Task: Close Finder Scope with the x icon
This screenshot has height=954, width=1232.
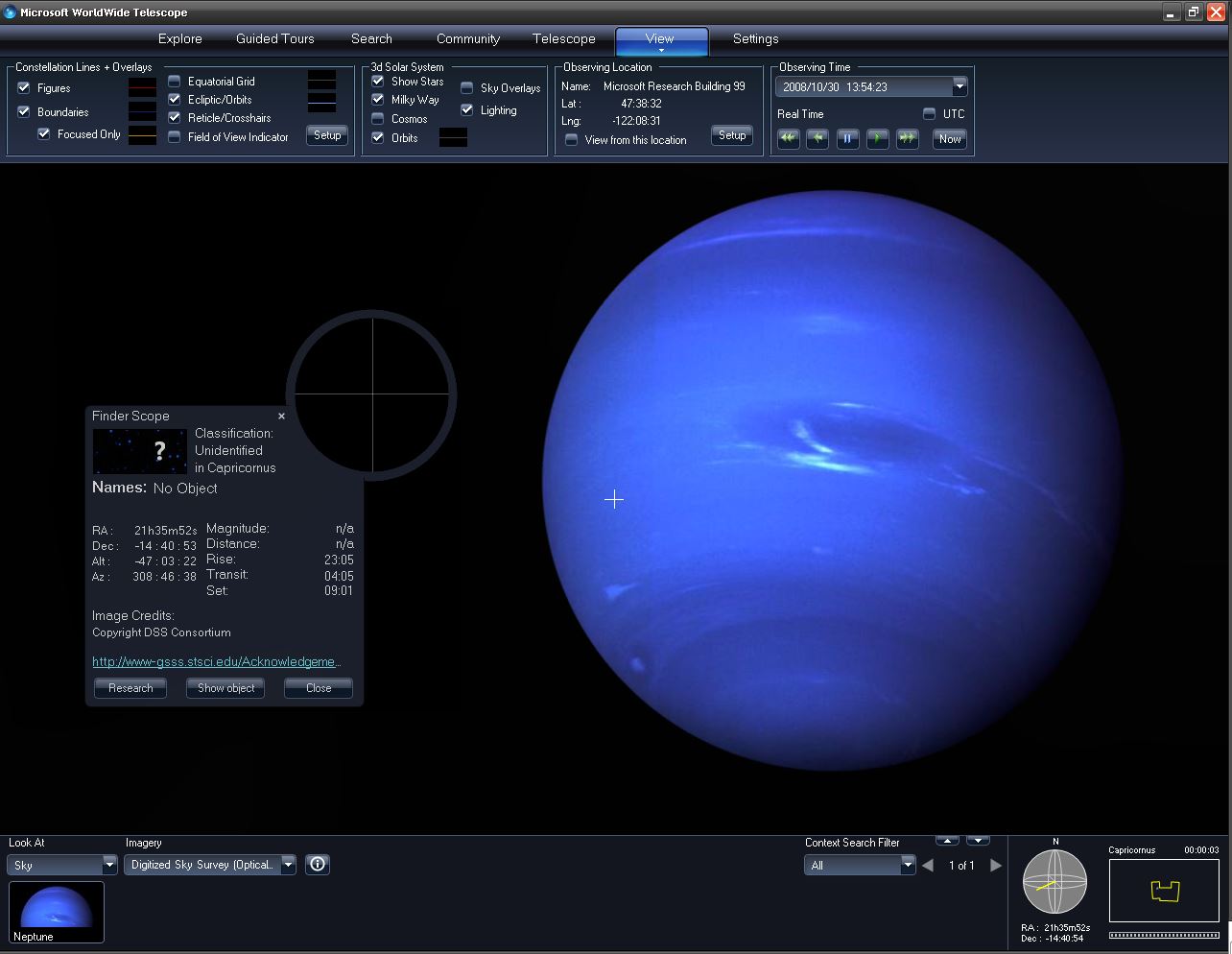Action: (x=281, y=416)
